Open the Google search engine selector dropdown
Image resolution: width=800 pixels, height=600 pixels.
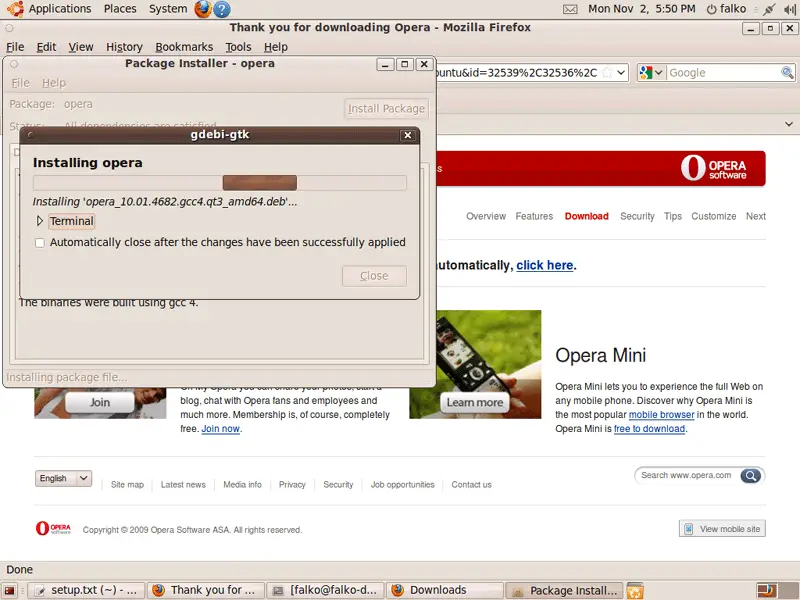(651, 73)
